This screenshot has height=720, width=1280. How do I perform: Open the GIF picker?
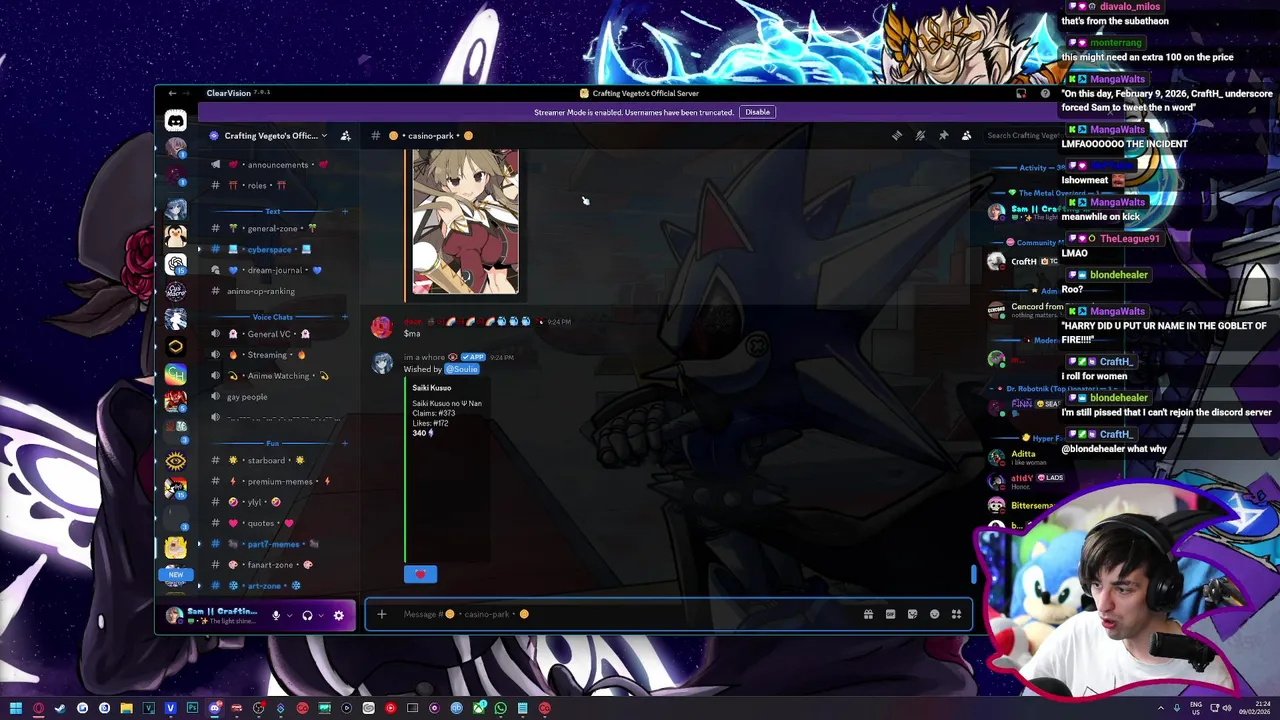(890, 614)
